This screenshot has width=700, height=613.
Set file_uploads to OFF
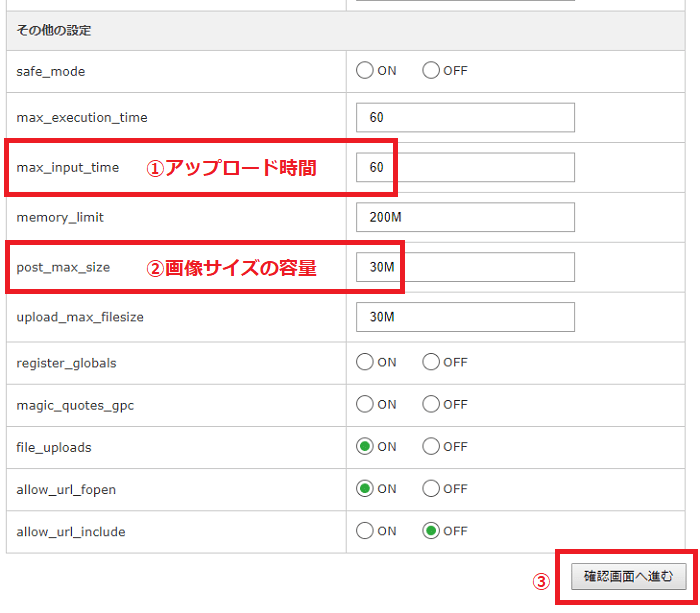(431, 446)
